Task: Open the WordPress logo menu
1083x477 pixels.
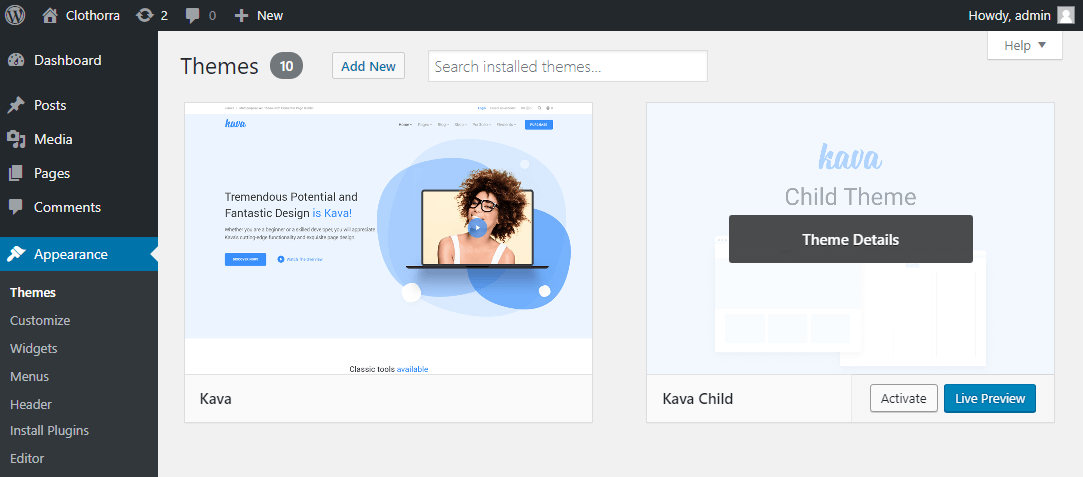Action: (x=15, y=15)
